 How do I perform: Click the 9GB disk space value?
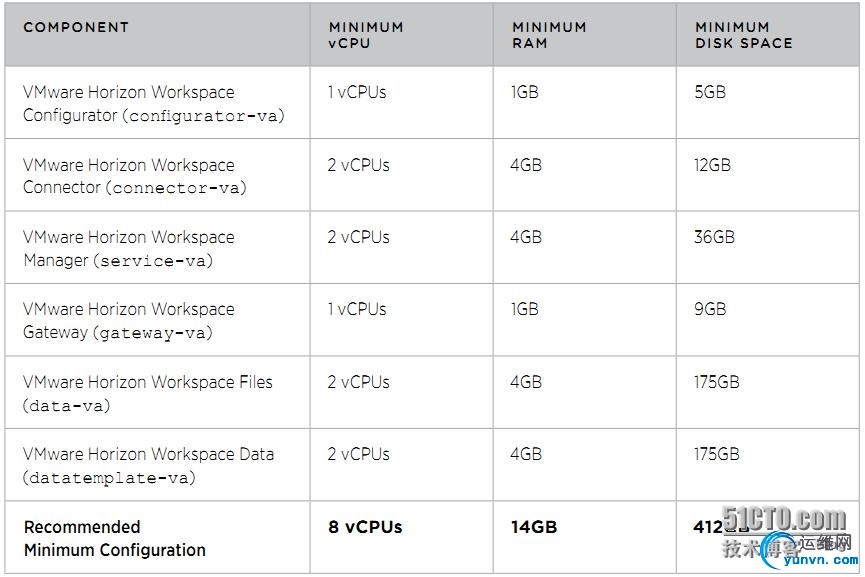(710, 309)
